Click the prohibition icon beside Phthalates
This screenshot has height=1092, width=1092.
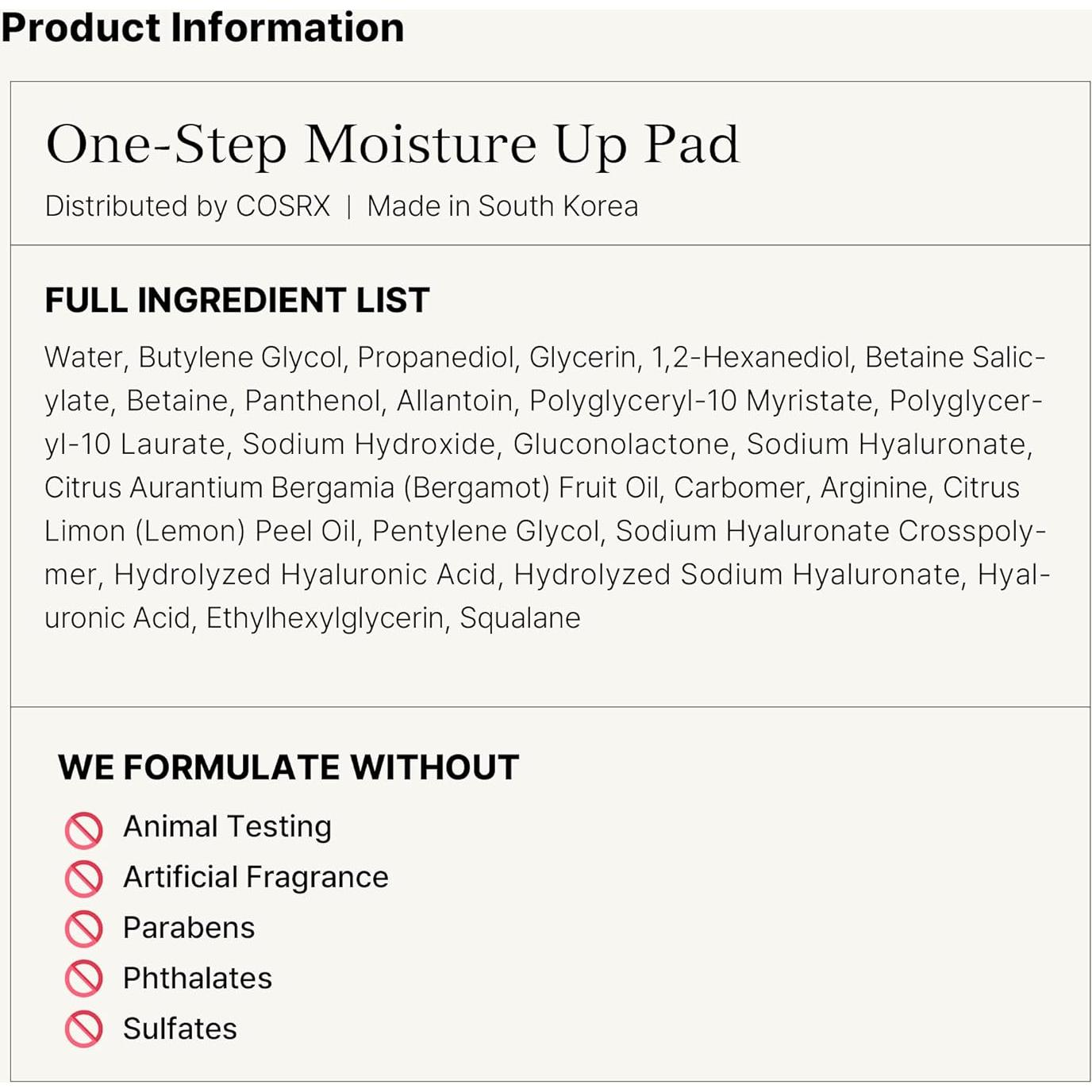(83, 979)
